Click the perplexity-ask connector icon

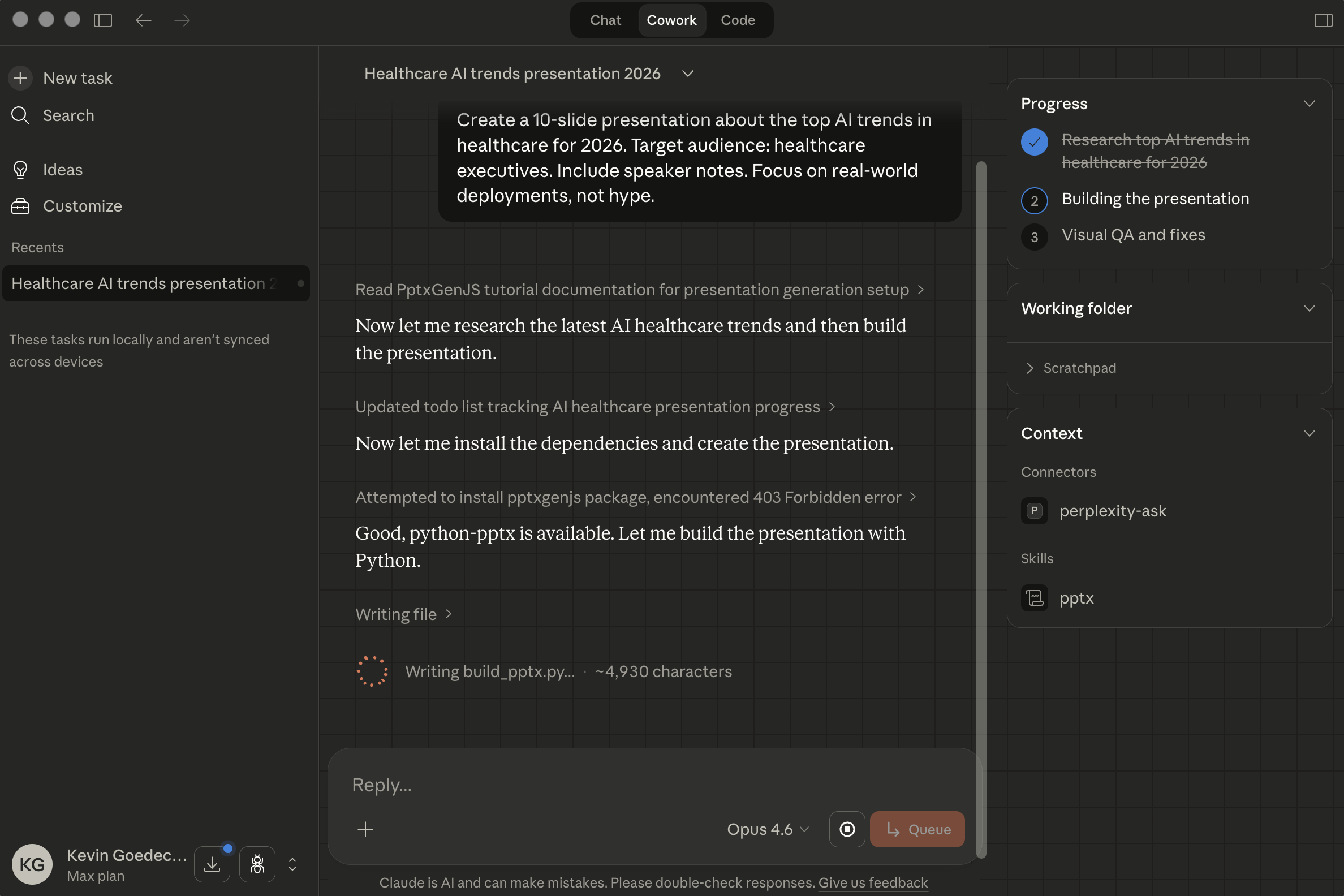point(1034,511)
